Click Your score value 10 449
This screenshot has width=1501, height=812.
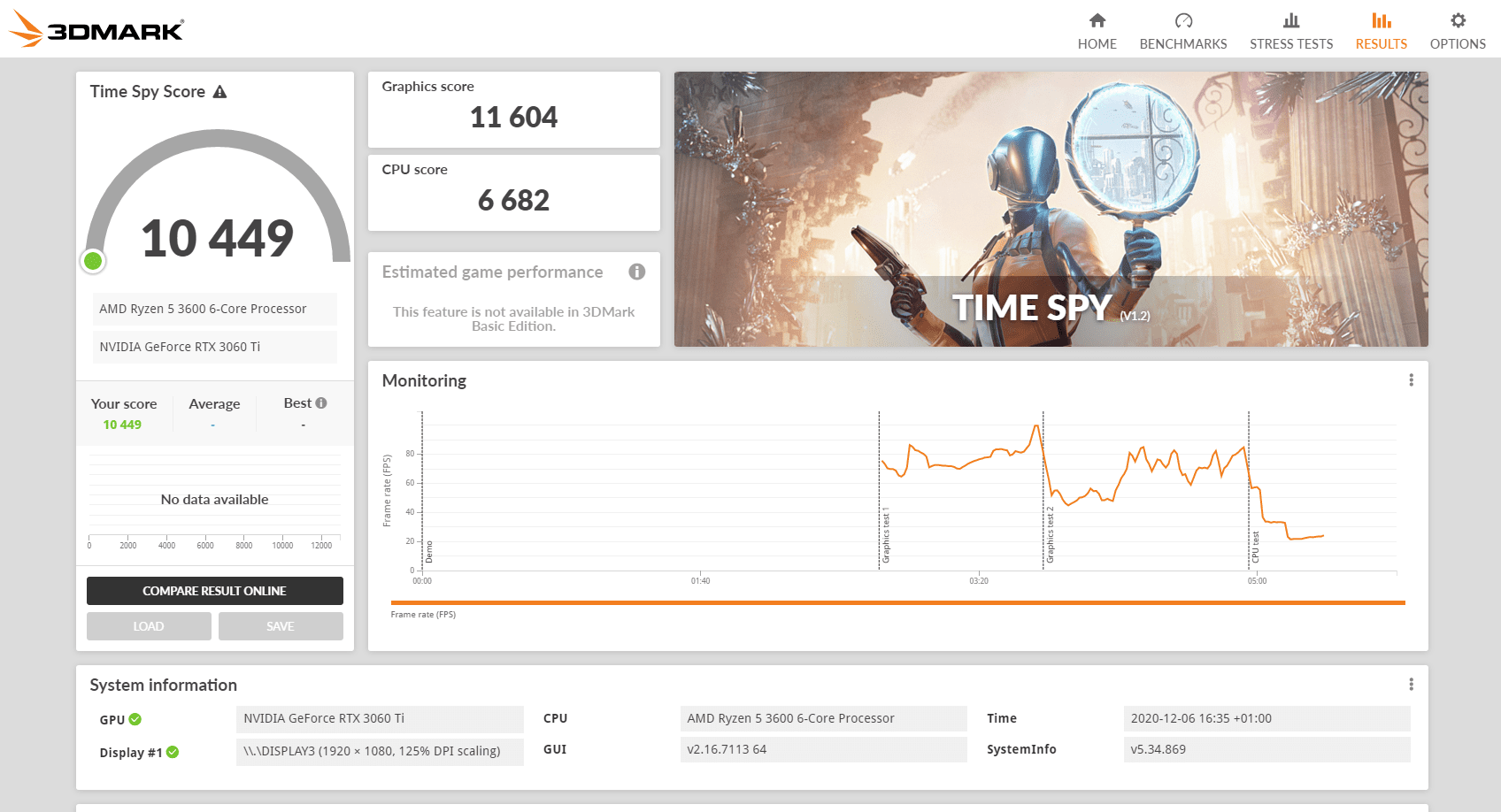pyautogui.click(x=122, y=425)
